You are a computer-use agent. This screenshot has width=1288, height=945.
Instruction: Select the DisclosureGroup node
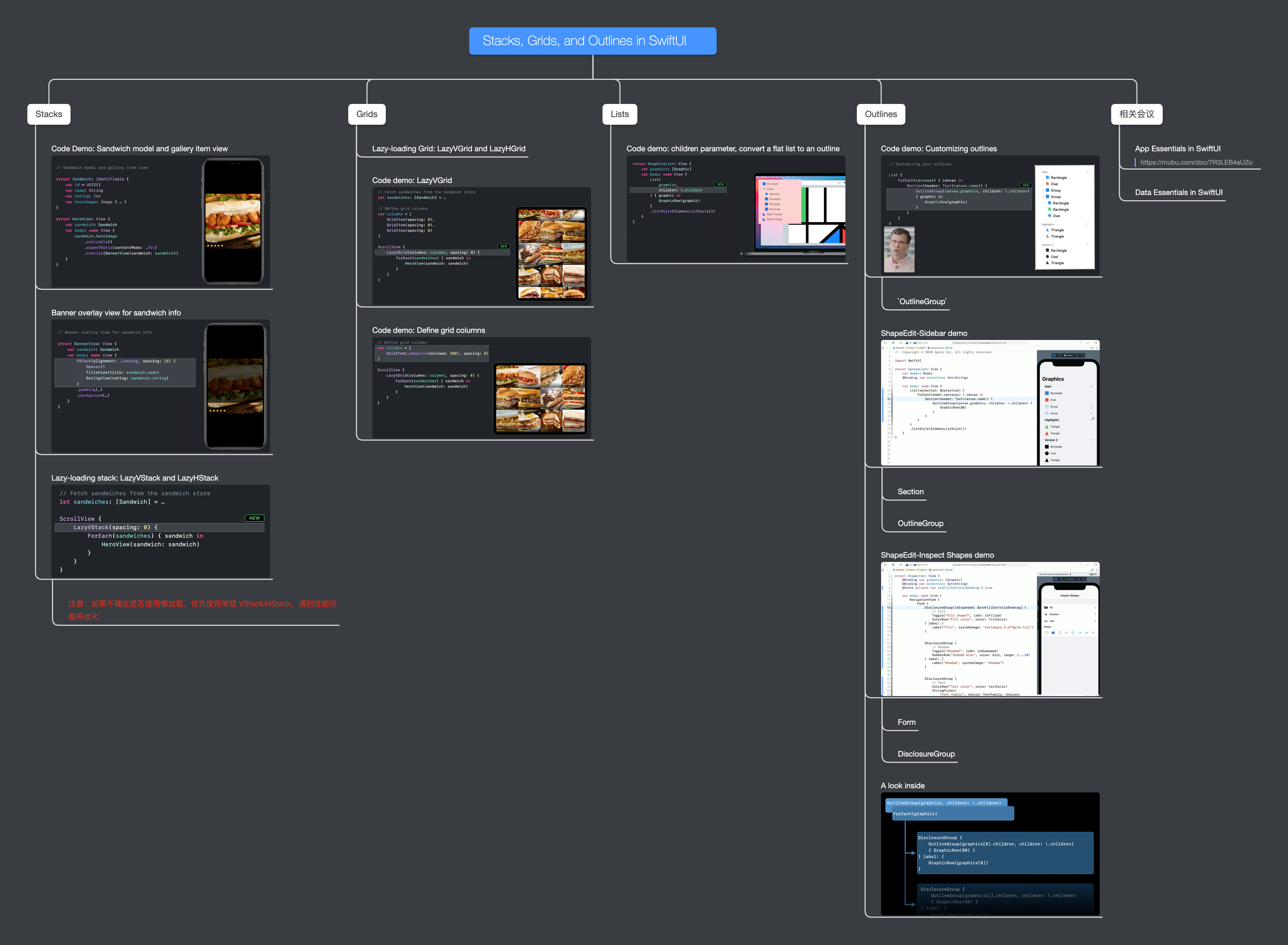coord(925,754)
